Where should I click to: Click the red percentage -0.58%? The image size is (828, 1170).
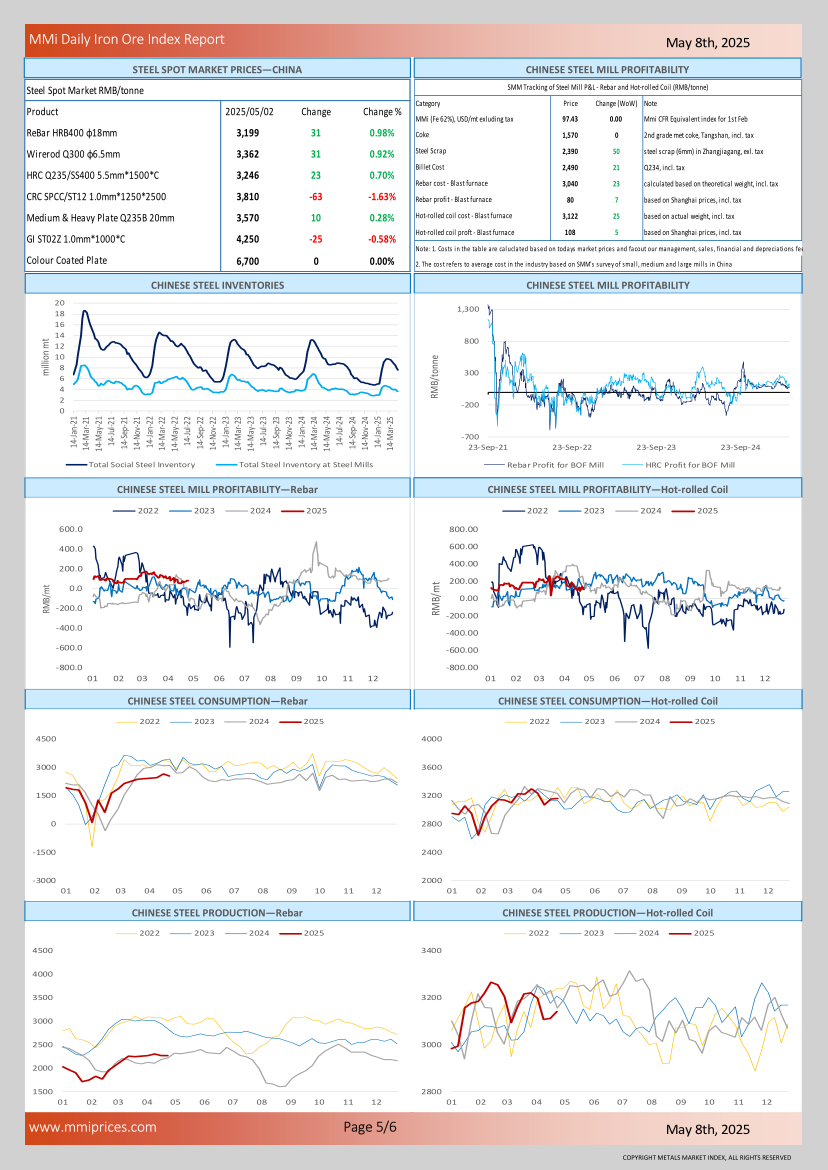(x=382, y=240)
